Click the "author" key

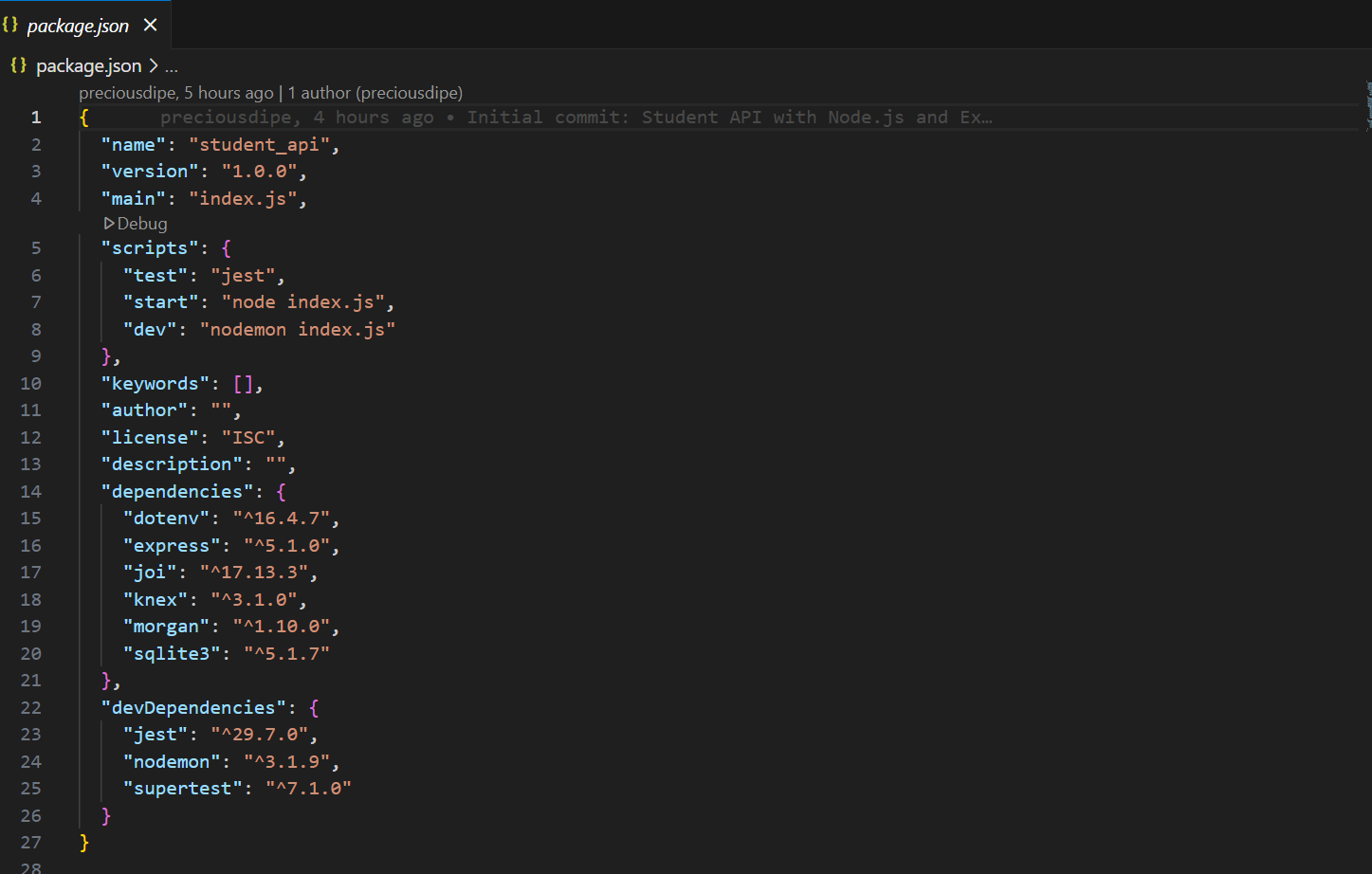coord(144,410)
